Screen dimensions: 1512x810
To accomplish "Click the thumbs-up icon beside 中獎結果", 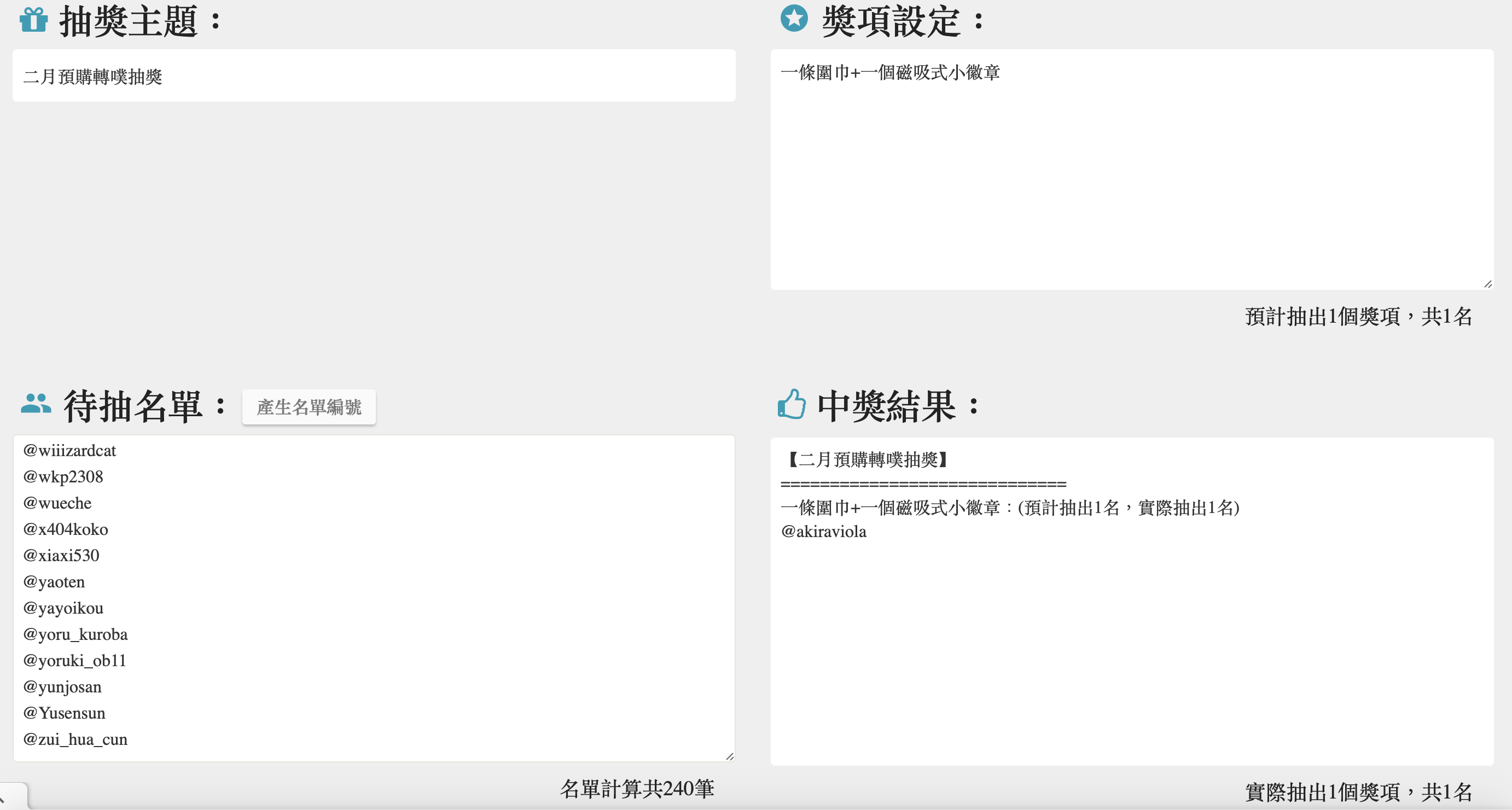I will tap(791, 404).
